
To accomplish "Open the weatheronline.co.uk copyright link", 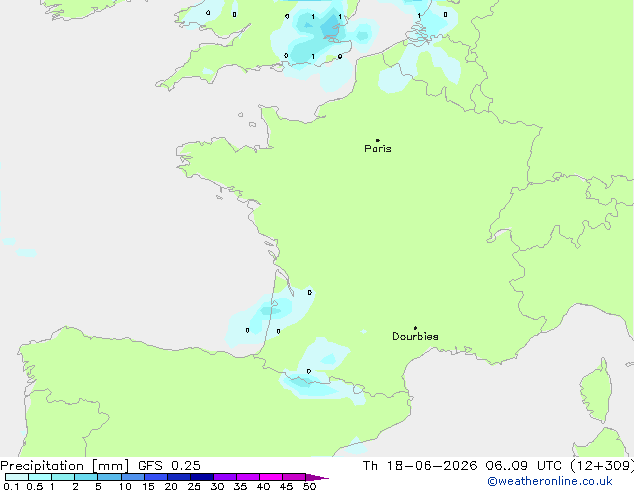I will [x=550, y=481].
